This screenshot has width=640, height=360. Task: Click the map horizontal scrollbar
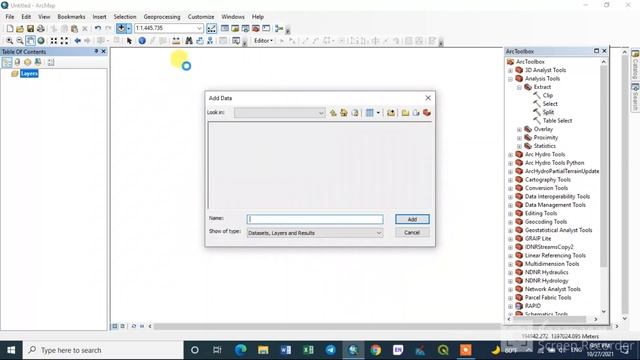tap(326, 326)
